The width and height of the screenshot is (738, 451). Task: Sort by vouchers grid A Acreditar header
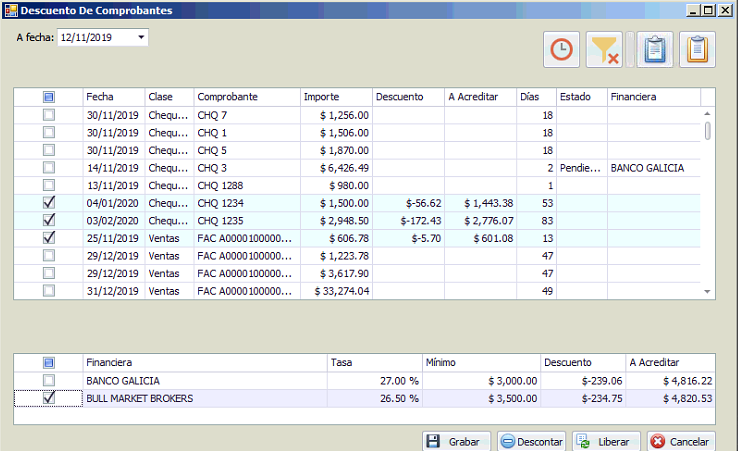click(481, 97)
